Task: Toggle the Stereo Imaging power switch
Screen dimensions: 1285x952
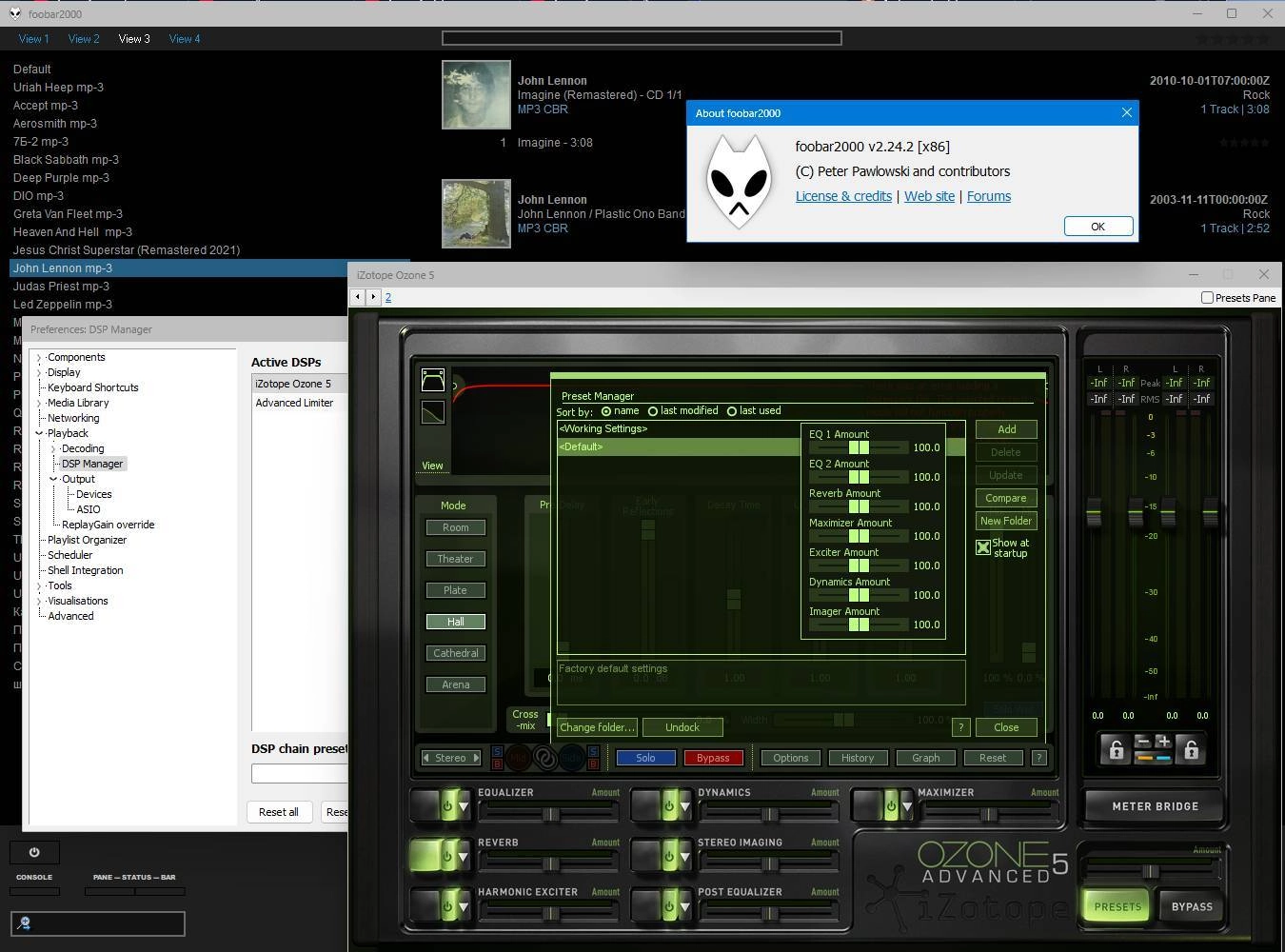Action: [x=668, y=856]
